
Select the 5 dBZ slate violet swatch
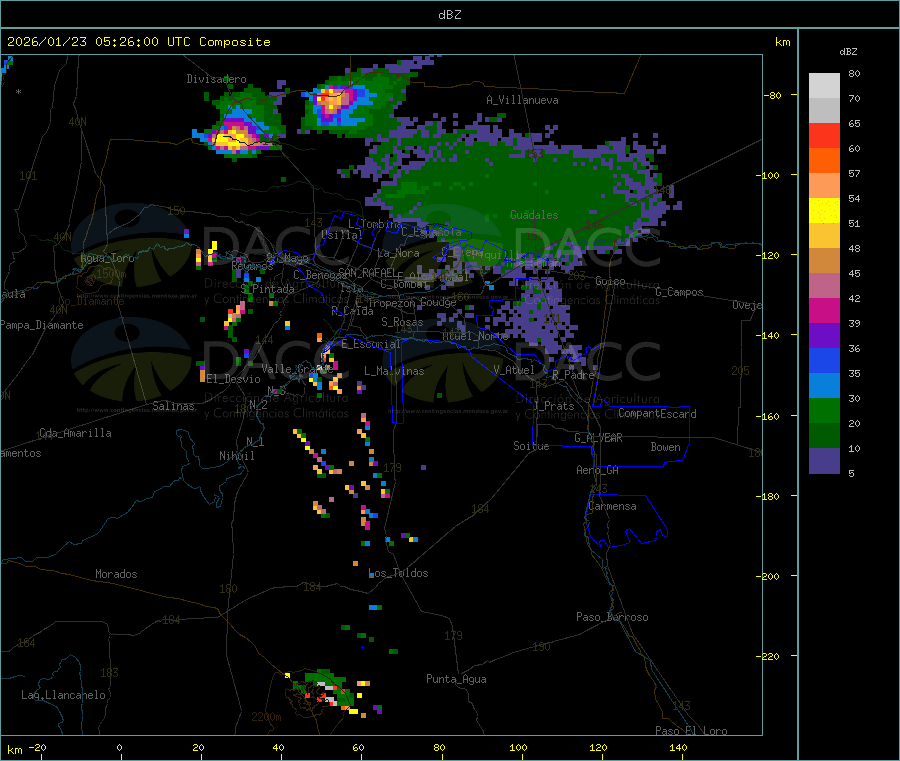(824, 460)
